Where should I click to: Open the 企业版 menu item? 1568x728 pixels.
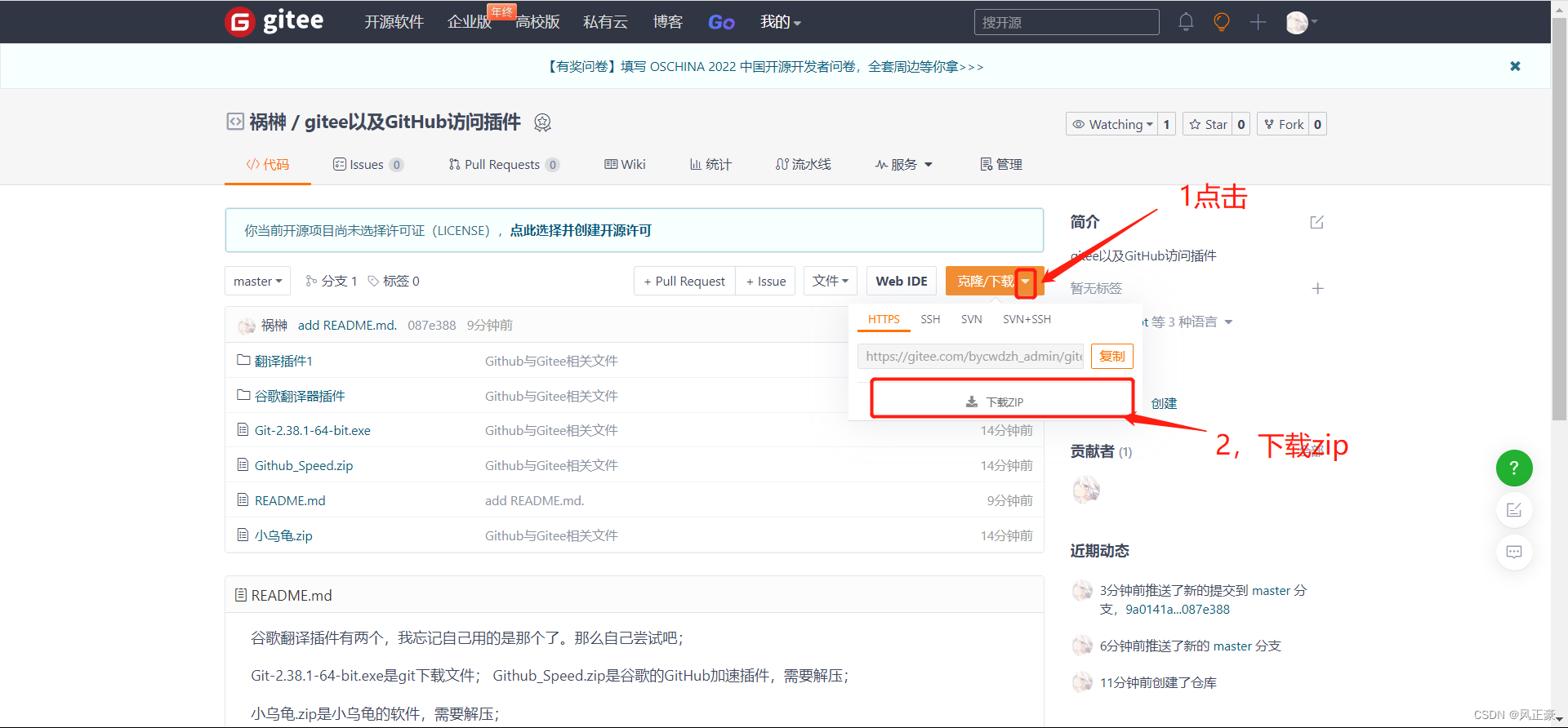point(470,22)
